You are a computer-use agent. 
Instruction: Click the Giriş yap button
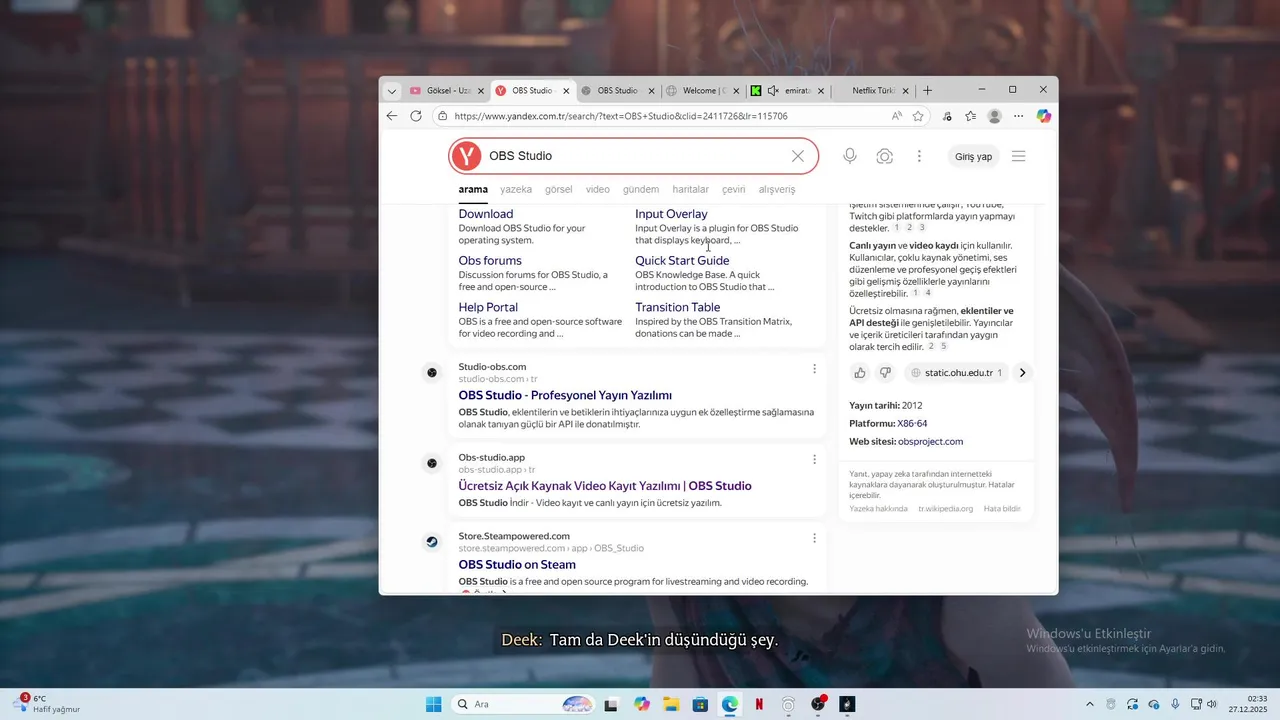pyautogui.click(x=973, y=157)
